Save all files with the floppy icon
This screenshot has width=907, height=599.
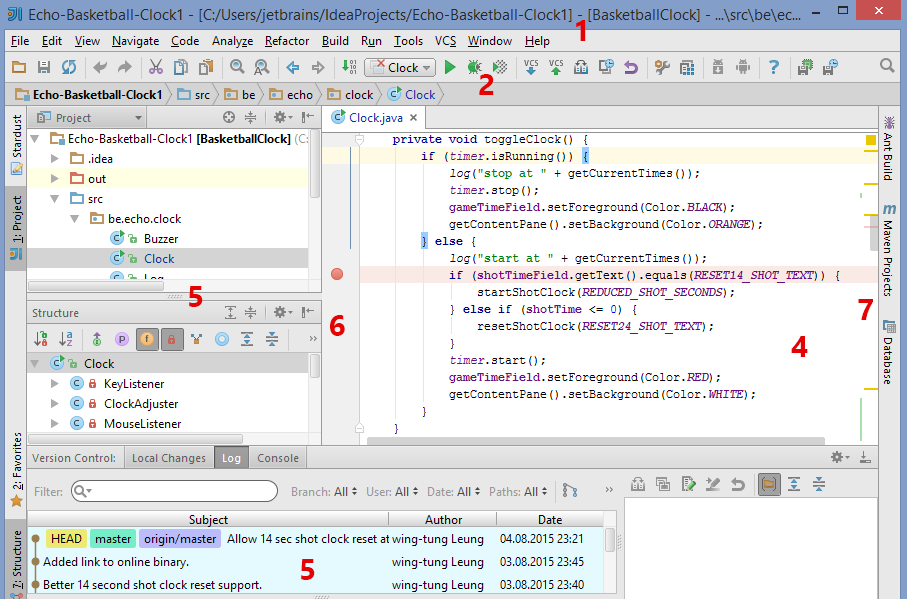click(43, 67)
